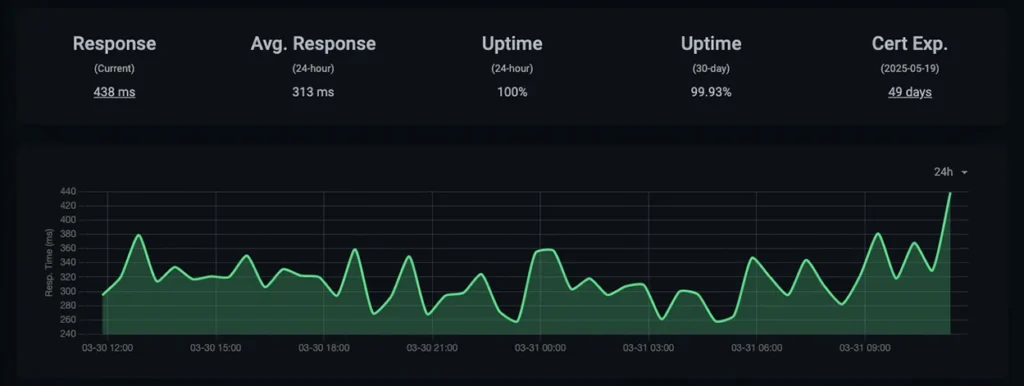Click the 03-31 06:00 x-axis label
Viewport: 1024px width, 386px height.
pyautogui.click(x=756, y=348)
